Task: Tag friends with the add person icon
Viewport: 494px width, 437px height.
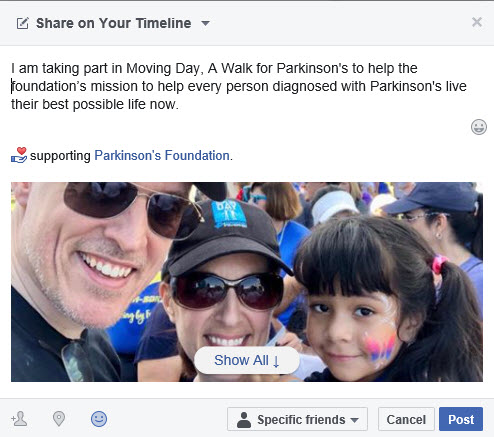Action: pos(19,419)
